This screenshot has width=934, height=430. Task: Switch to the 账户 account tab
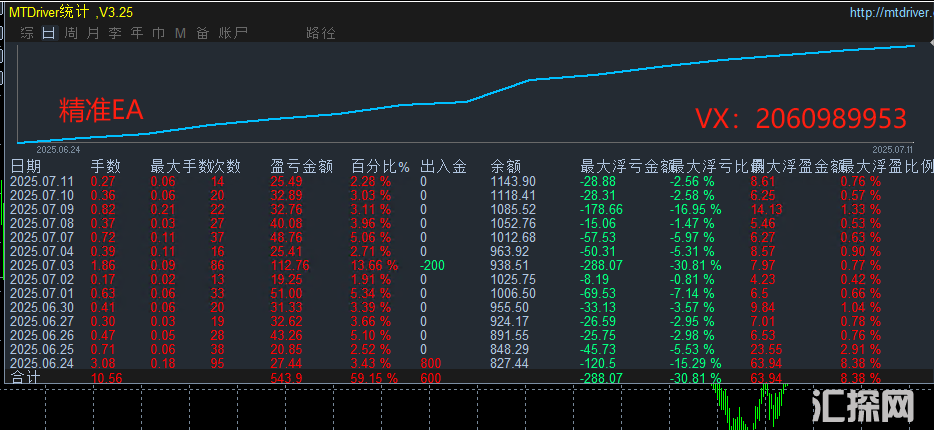coord(233,33)
